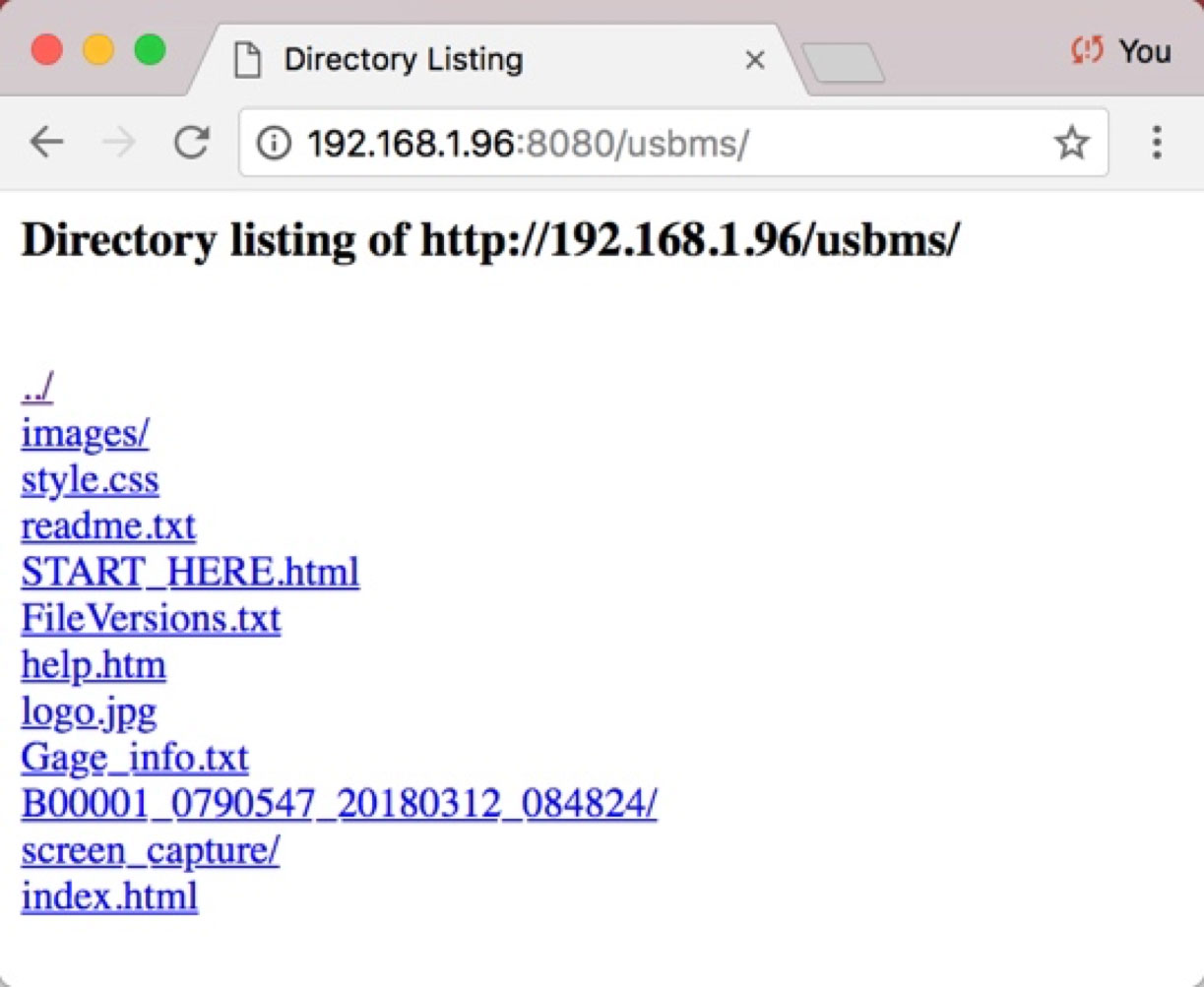This screenshot has height=987, width=1204.
Task: Open the Gage_info.txt link
Action: click(x=135, y=758)
